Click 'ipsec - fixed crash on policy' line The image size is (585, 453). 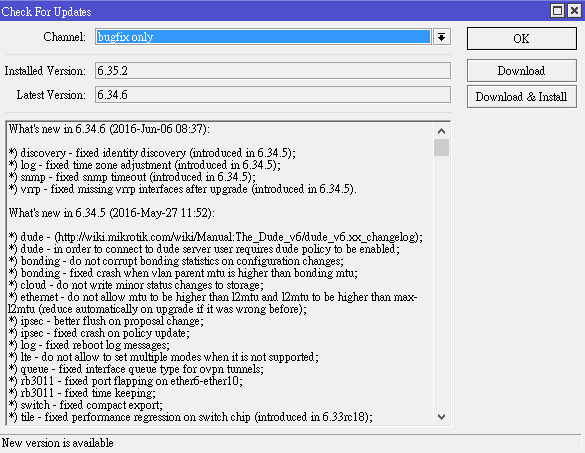99,333
